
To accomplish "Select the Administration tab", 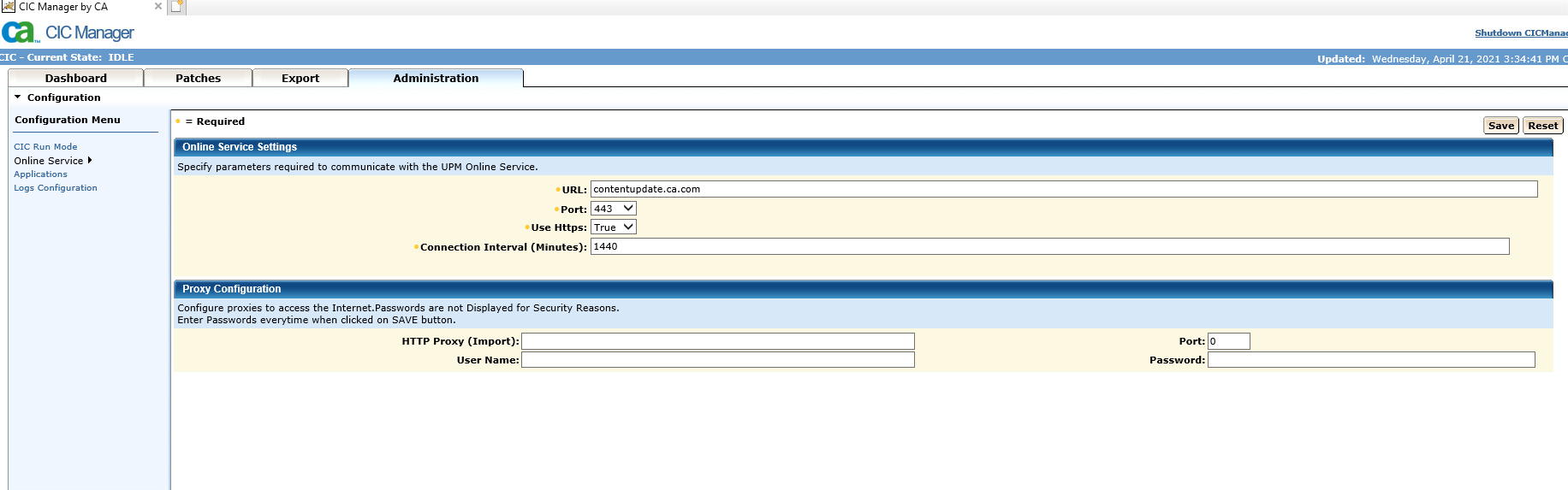I will [436, 78].
